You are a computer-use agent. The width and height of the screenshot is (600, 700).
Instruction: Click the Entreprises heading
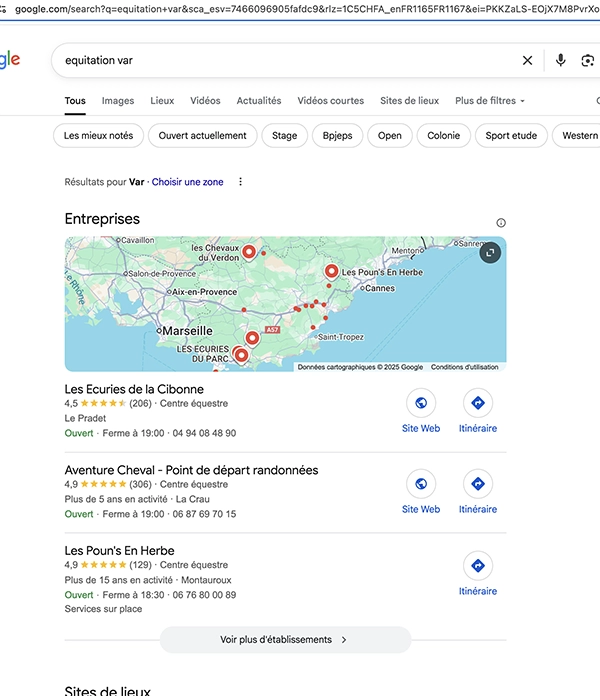pyautogui.click(x=102, y=219)
